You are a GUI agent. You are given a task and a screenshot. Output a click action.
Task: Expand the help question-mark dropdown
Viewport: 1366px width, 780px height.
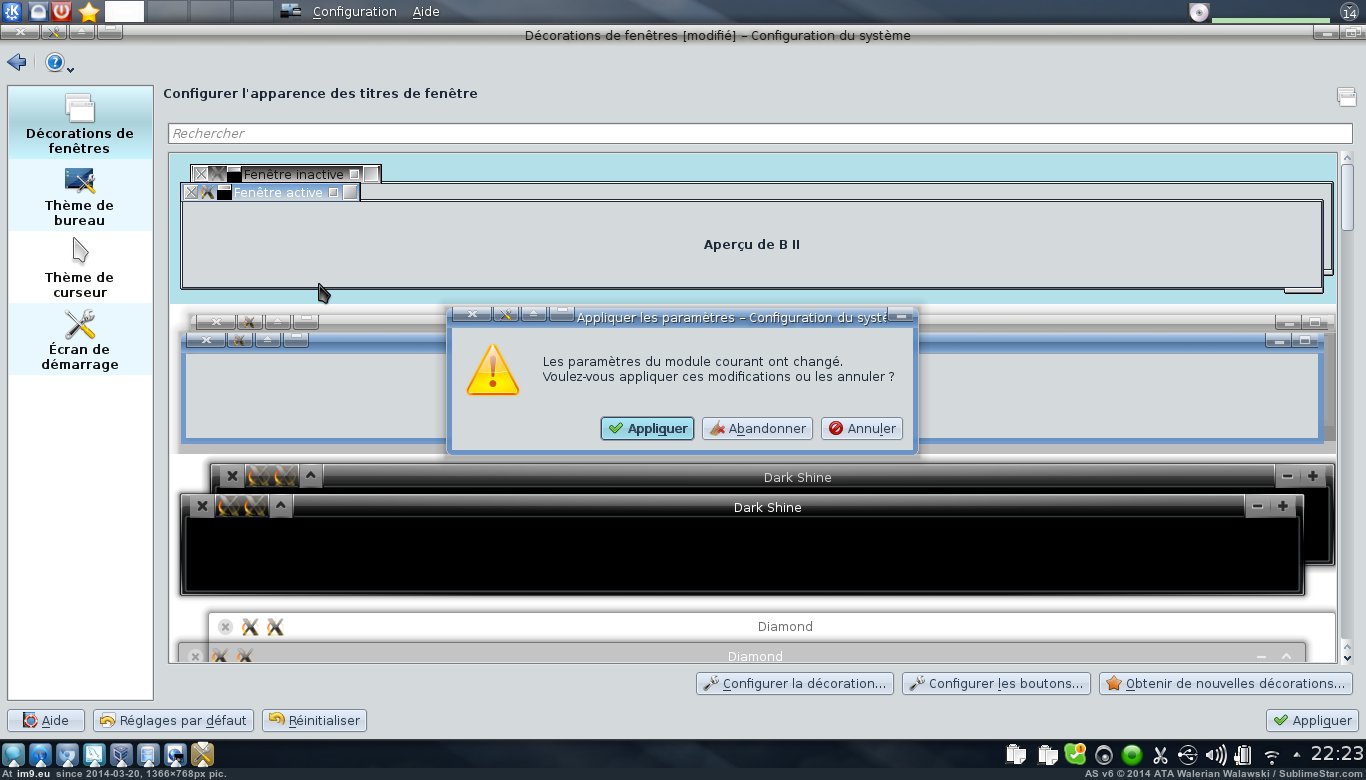[x=58, y=64]
